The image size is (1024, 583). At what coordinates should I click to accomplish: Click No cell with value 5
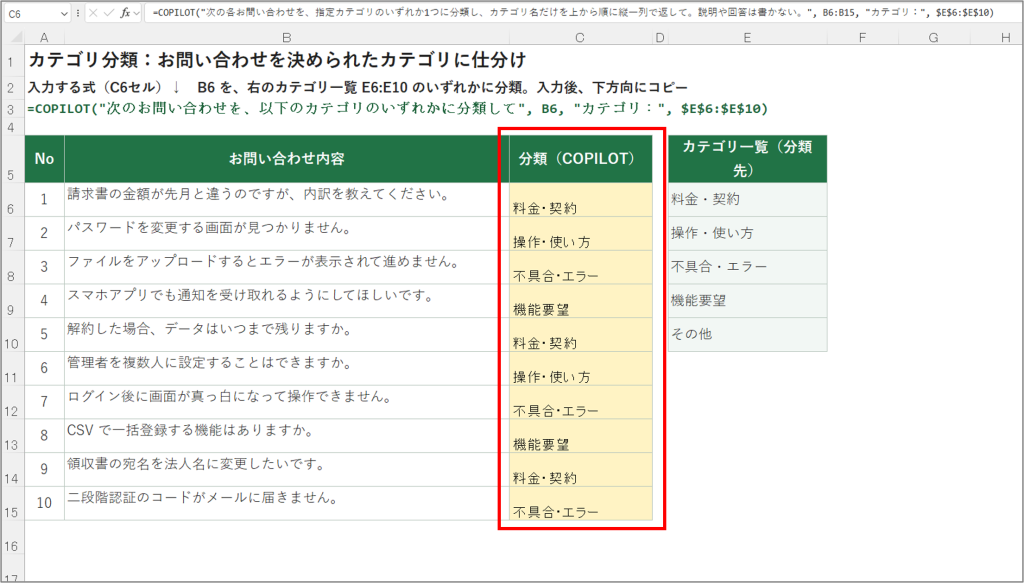pyautogui.click(x=44, y=334)
